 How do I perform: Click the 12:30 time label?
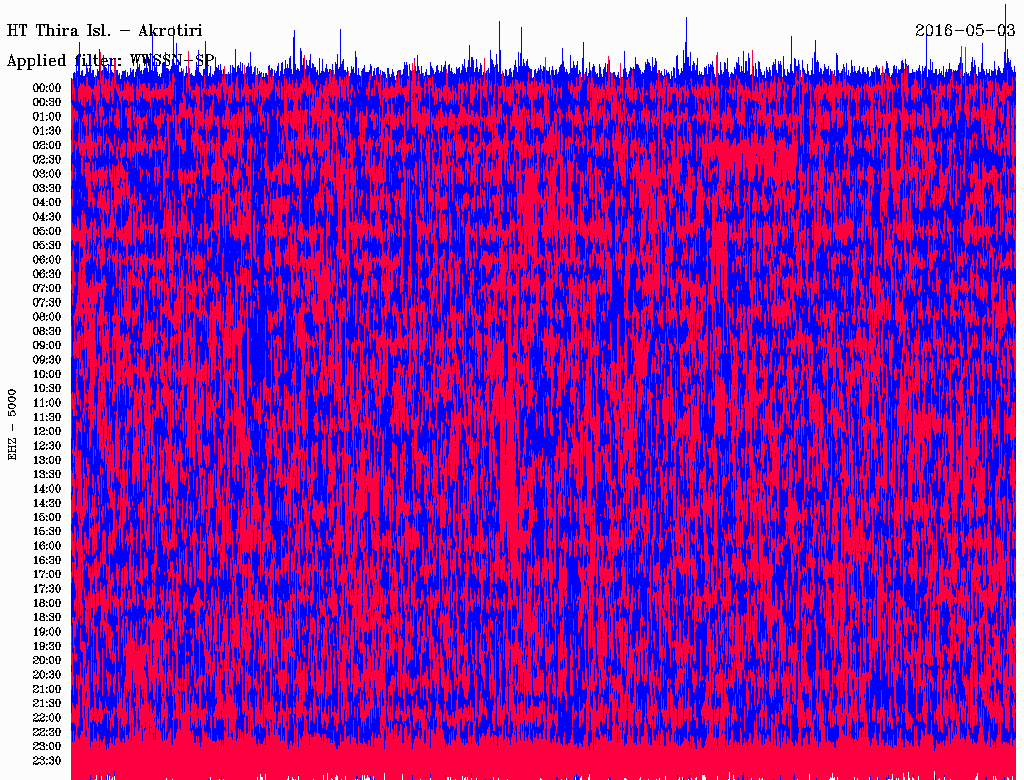tap(47, 446)
